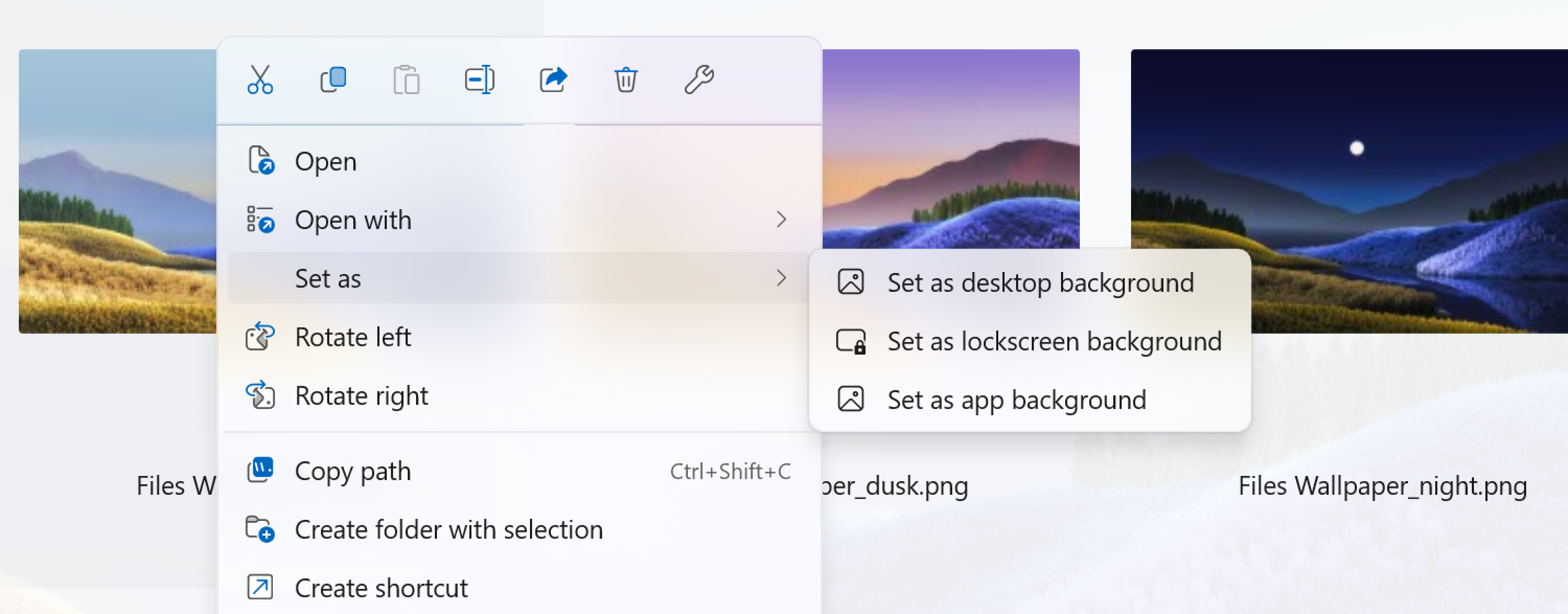Delete the file with the trash icon

626,79
